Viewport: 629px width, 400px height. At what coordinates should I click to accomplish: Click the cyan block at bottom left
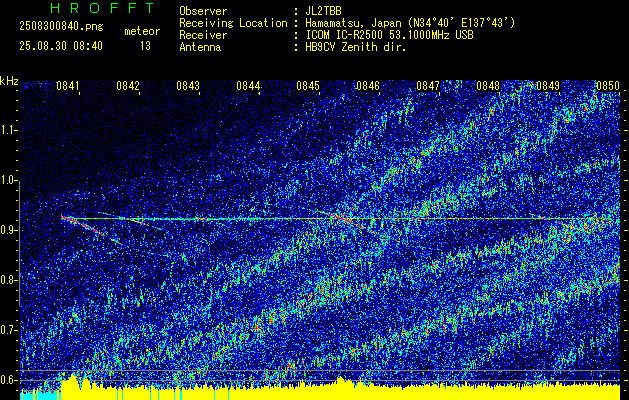[40, 395]
